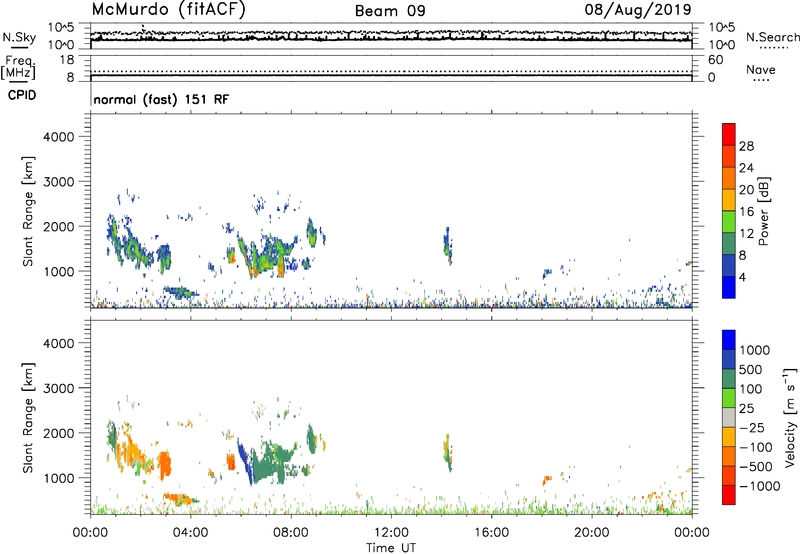This screenshot has height=554, width=800.
Task: Click the McMurdo (fitACF) plot title
Action: [x=168, y=10]
